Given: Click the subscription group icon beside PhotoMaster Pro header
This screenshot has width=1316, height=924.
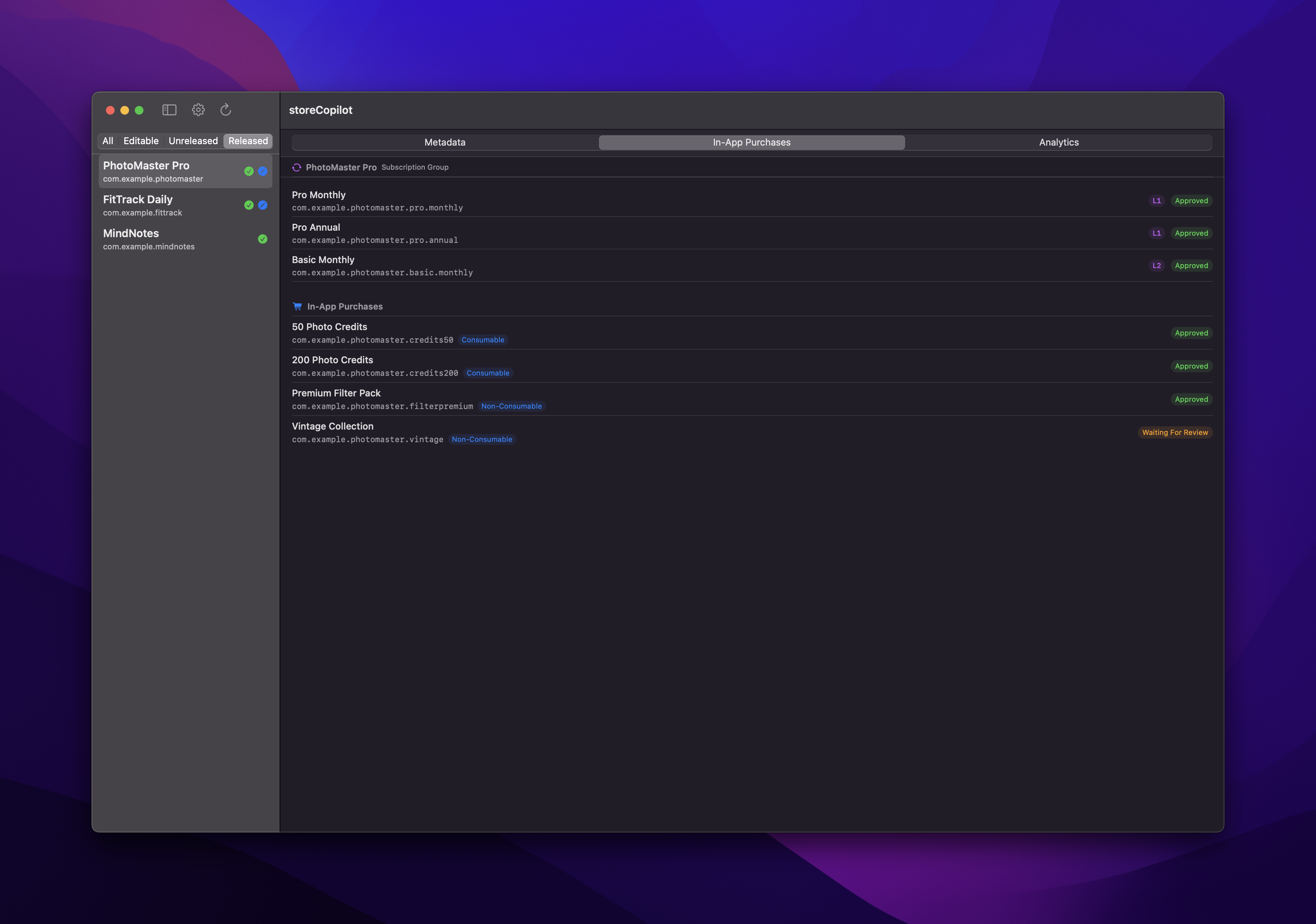Looking at the screenshot, I should tap(298, 167).
